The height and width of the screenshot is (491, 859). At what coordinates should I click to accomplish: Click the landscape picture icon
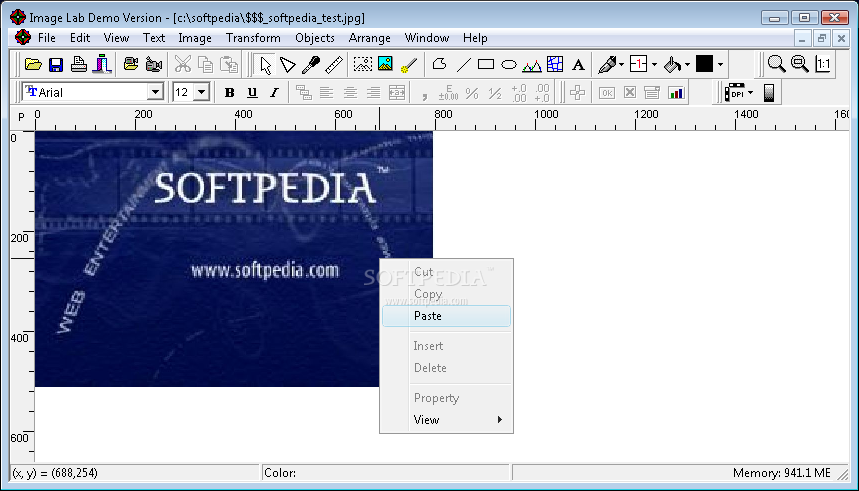[385, 65]
